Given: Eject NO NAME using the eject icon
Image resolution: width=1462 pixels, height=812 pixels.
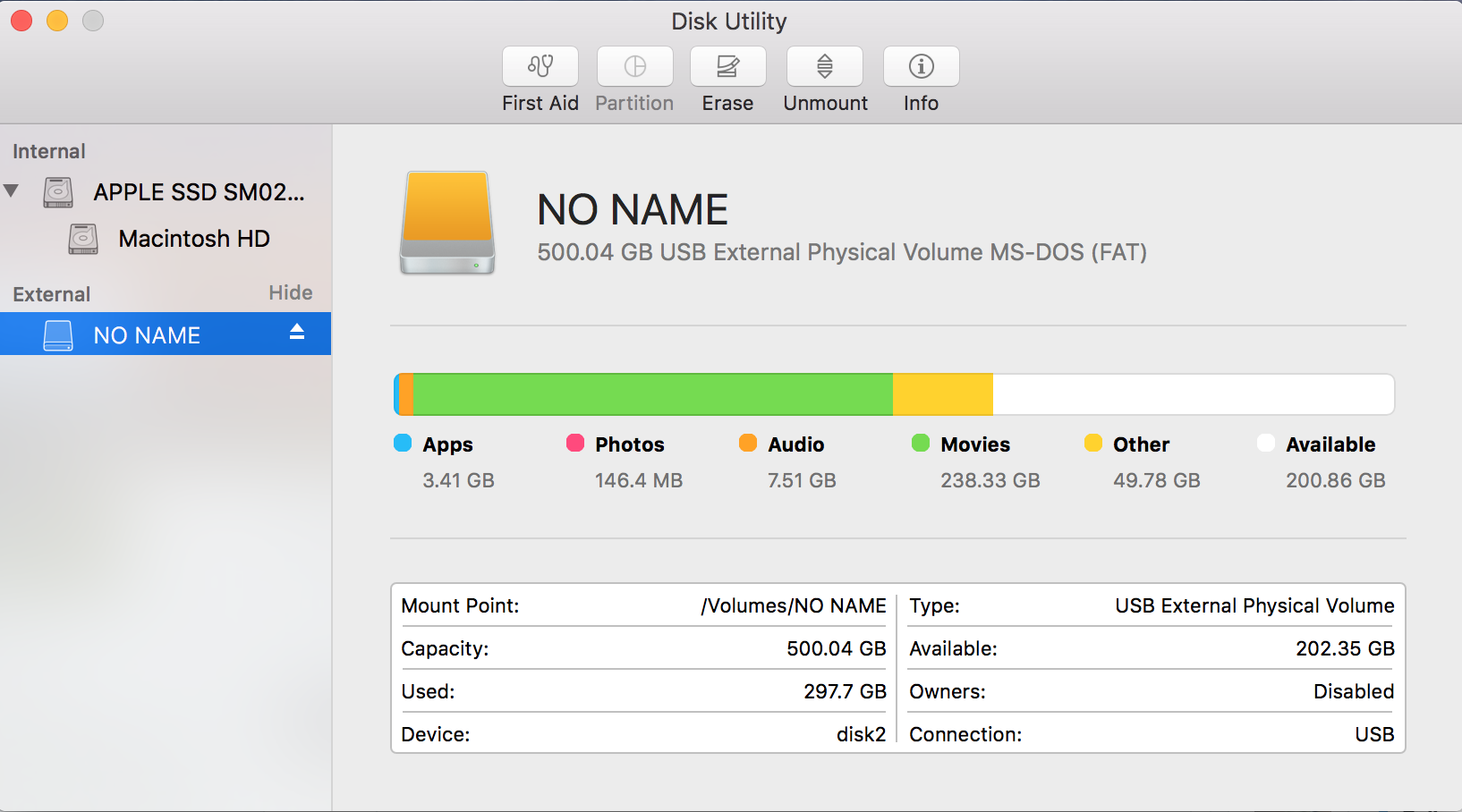Looking at the screenshot, I should coord(295,334).
